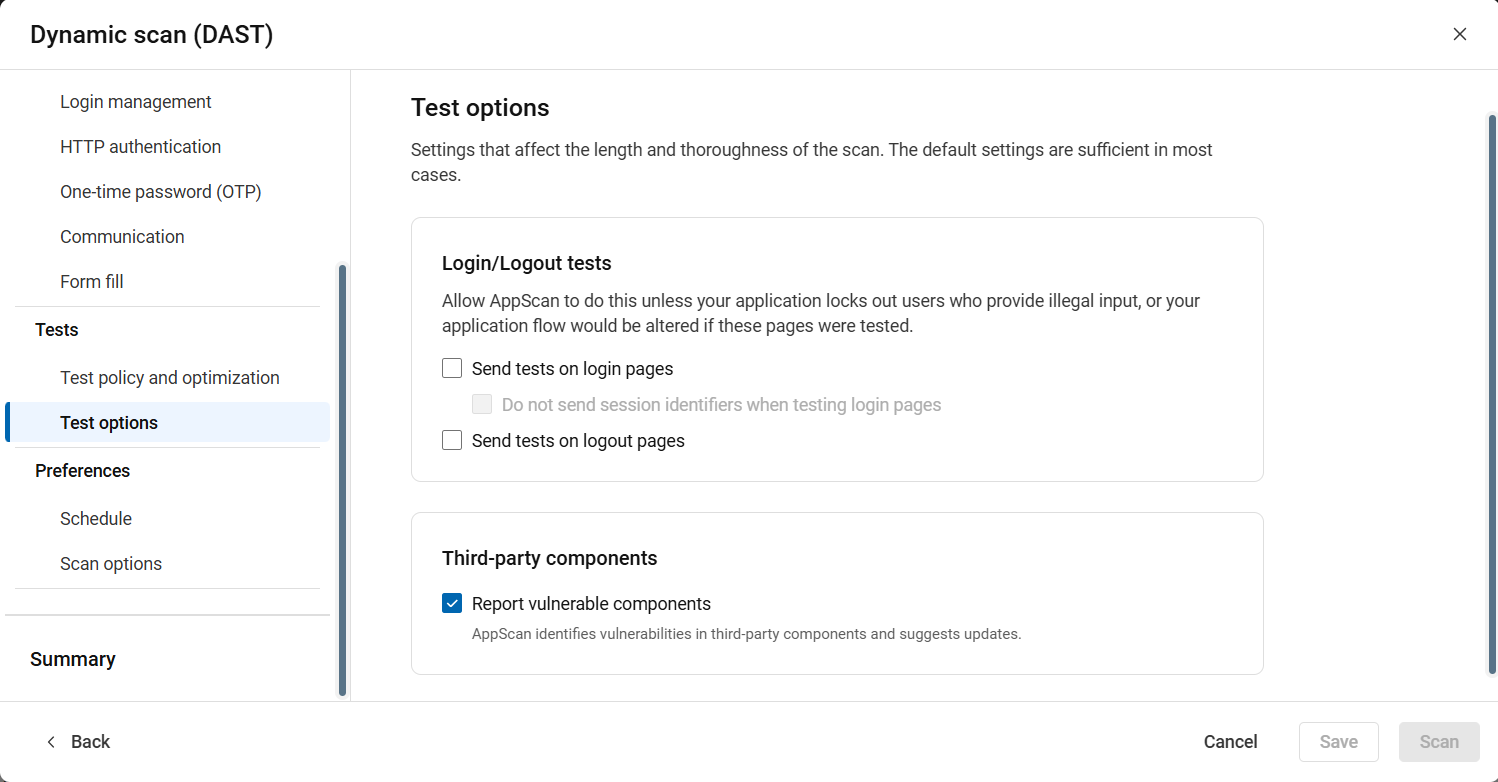Image resolution: width=1498 pixels, height=782 pixels.
Task: Click the Back chevron arrow icon
Action: point(52,742)
